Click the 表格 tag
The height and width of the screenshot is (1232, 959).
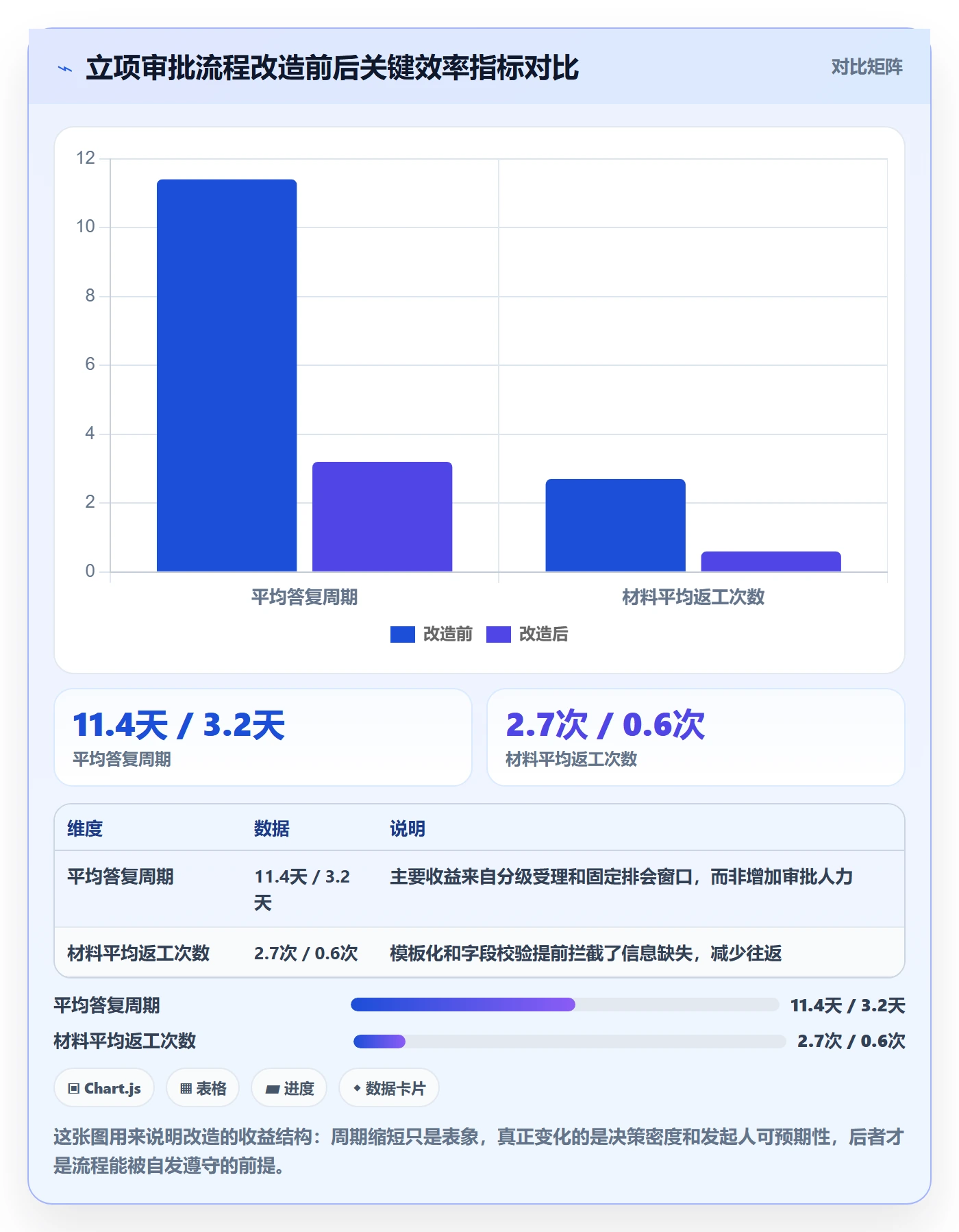click(203, 1087)
